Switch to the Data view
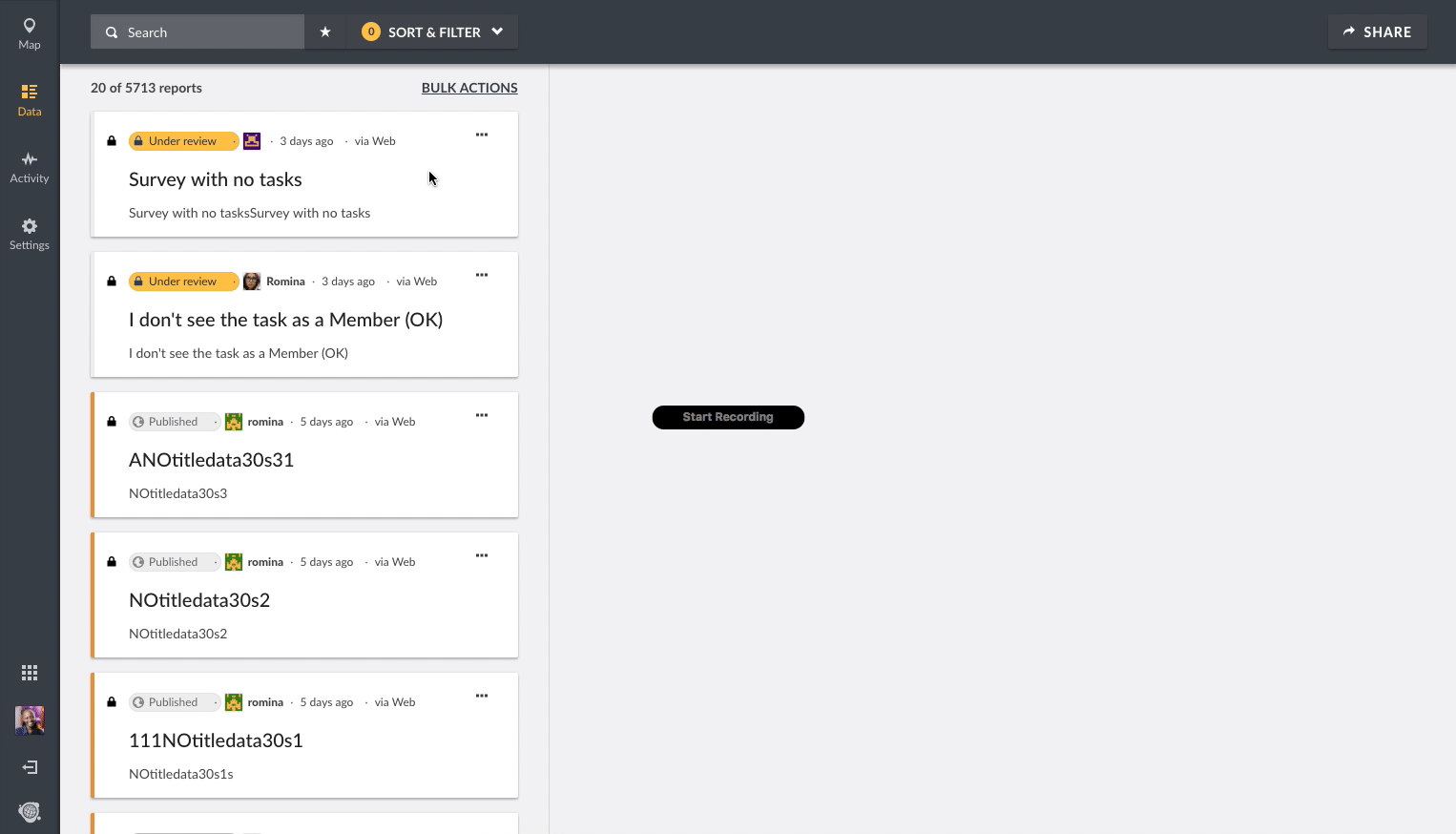The height and width of the screenshot is (834, 1456). coord(30,99)
